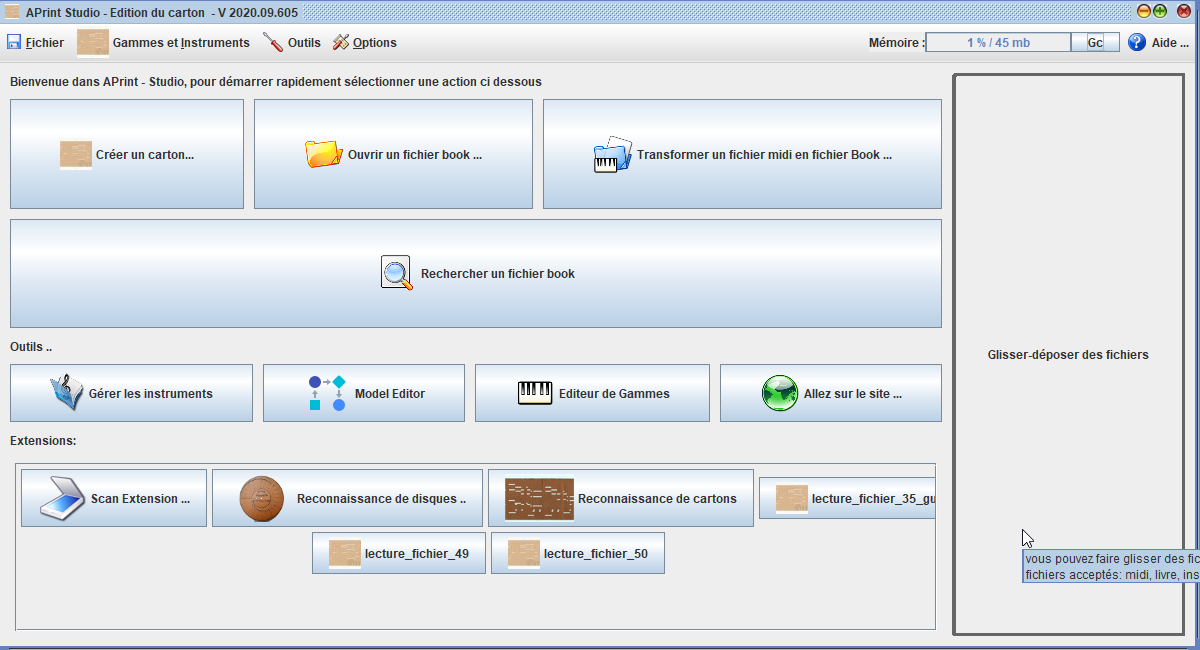Click the Gérer les instruments music icon
The height and width of the screenshot is (650, 1200).
click(66, 393)
